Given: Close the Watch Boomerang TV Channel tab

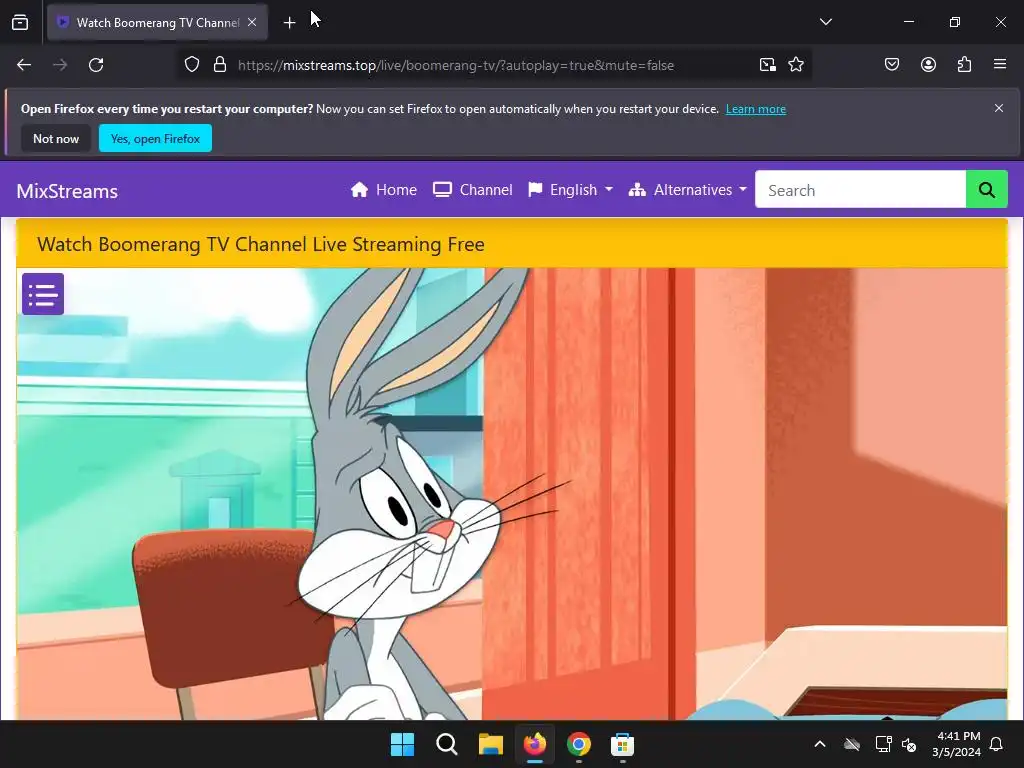Looking at the screenshot, I should tap(252, 22).
